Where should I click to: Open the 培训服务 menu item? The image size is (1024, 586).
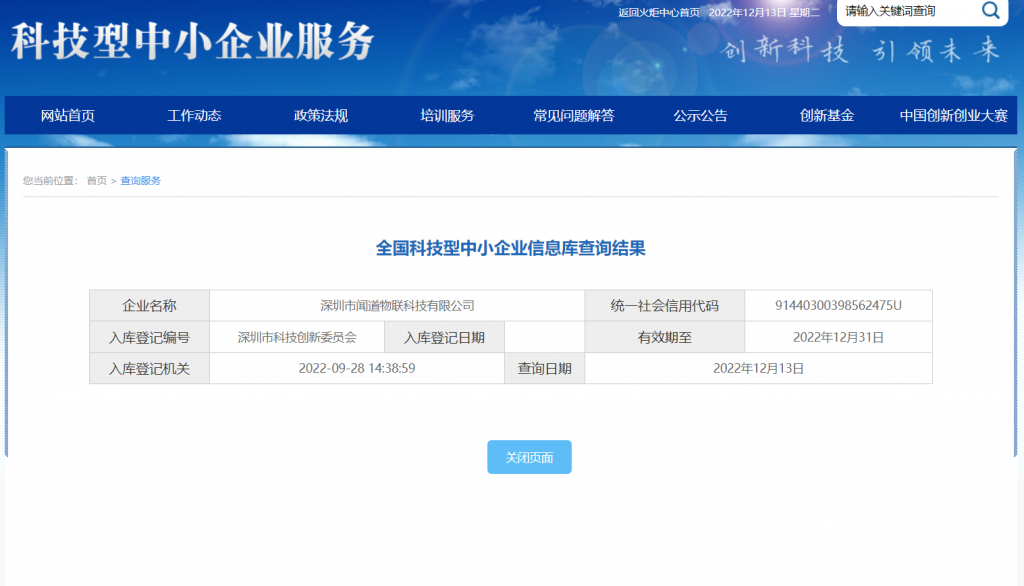[447, 116]
